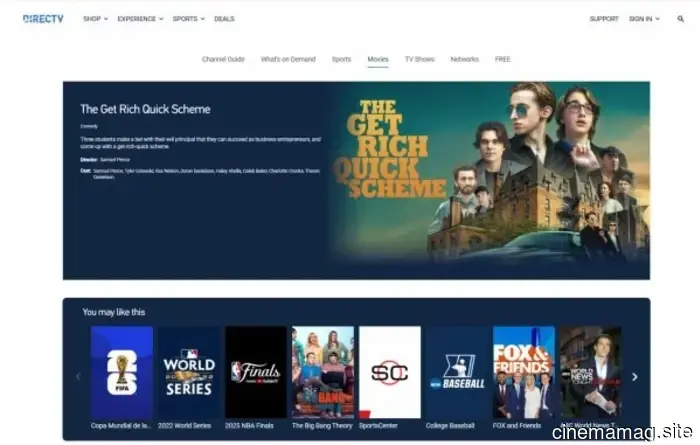Go to SUPPORT

(604, 19)
